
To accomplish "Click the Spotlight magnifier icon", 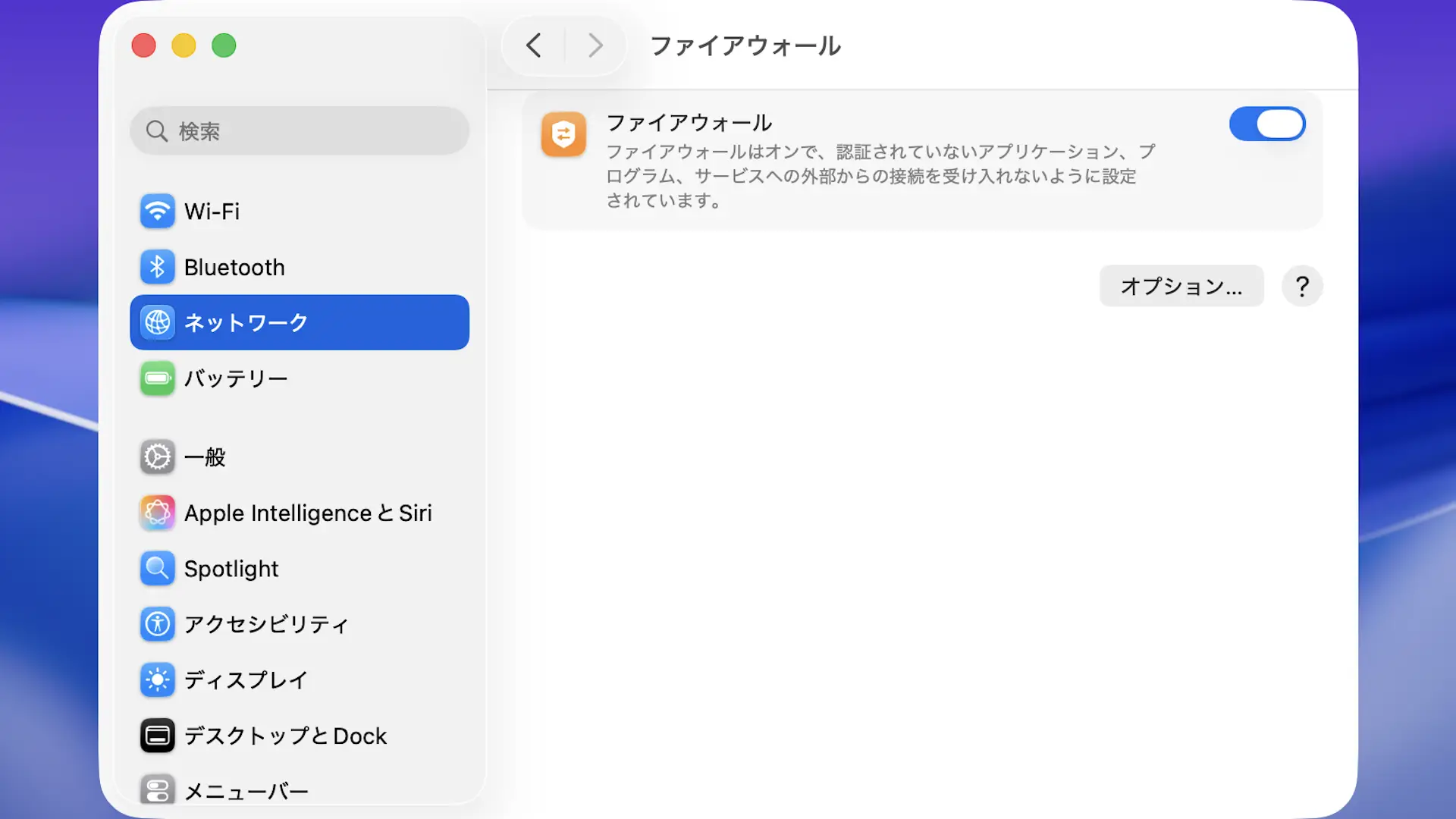I will (x=158, y=569).
